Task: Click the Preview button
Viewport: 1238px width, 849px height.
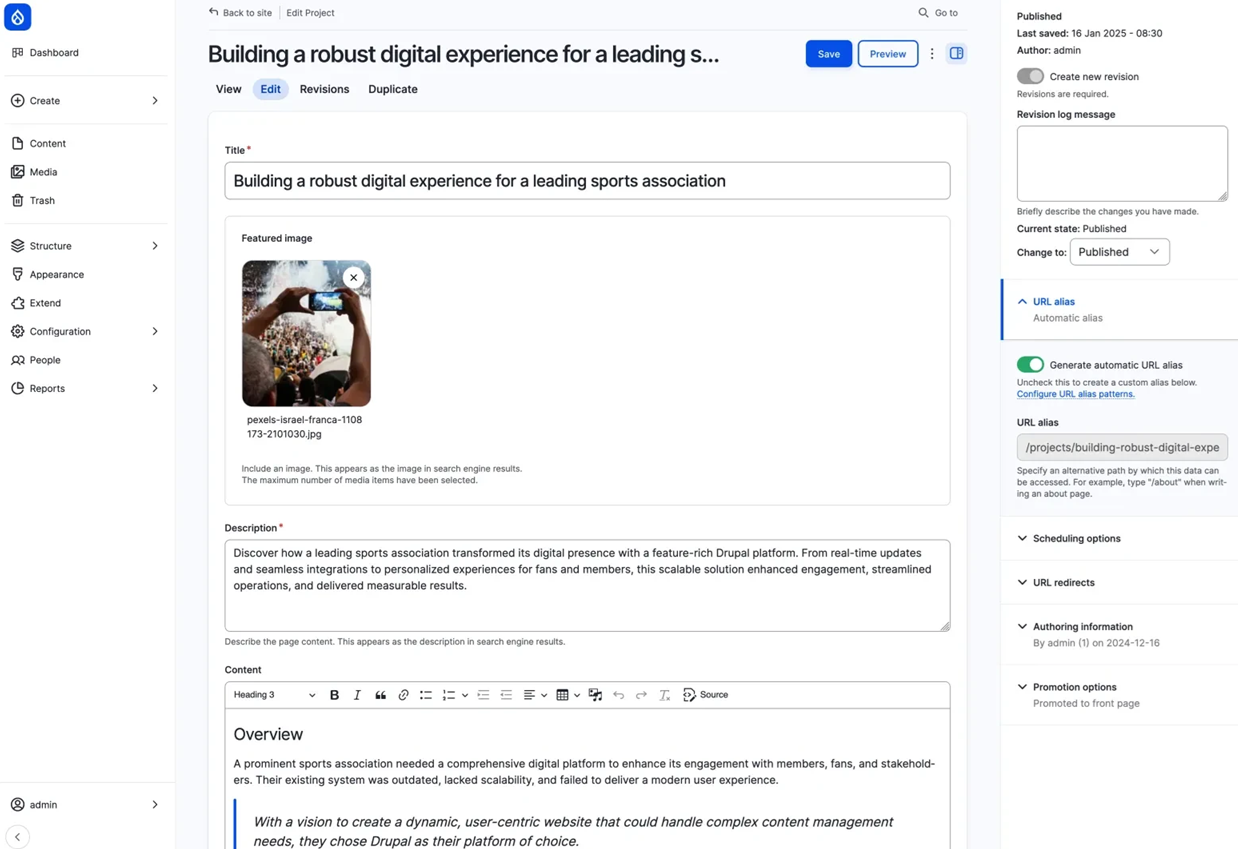Action: (887, 54)
